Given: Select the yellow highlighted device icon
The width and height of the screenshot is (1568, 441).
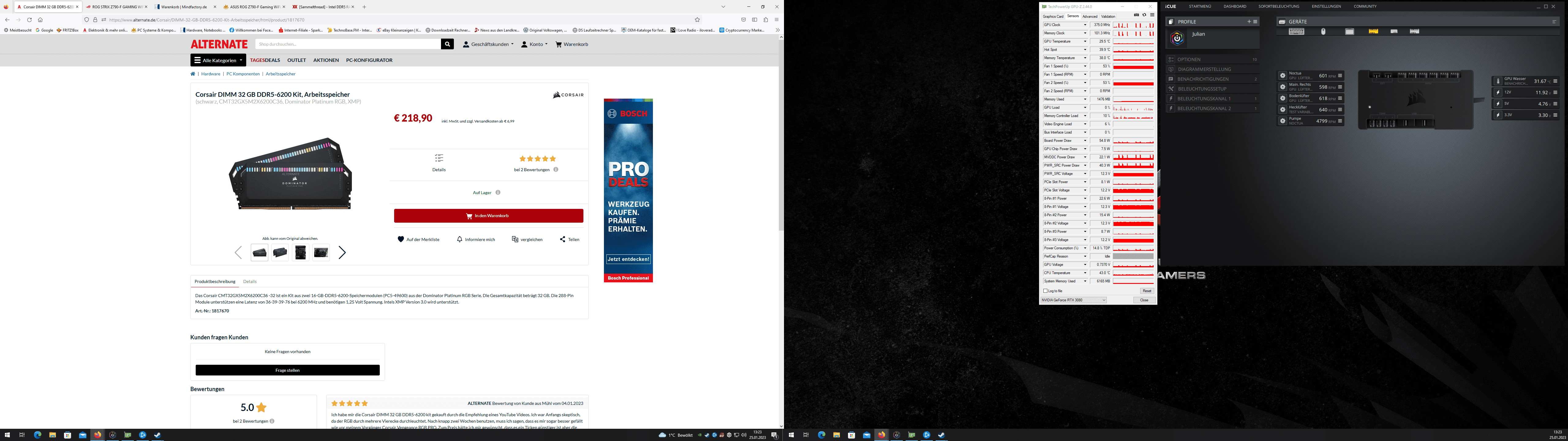Looking at the screenshot, I should [x=1373, y=32].
